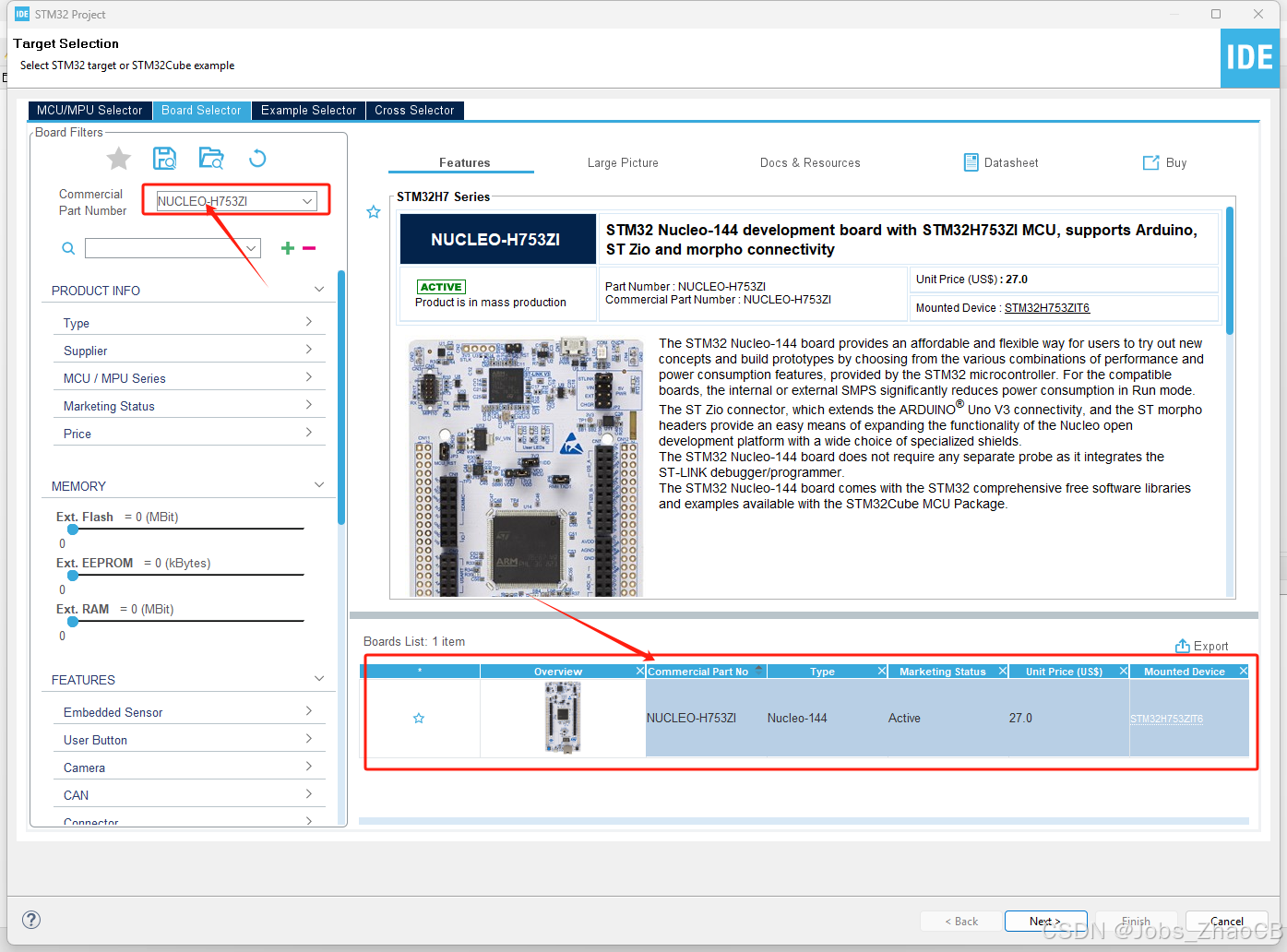Open the search field dropdown arrow
Screen dimensions: 1287x952
click(x=251, y=248)
